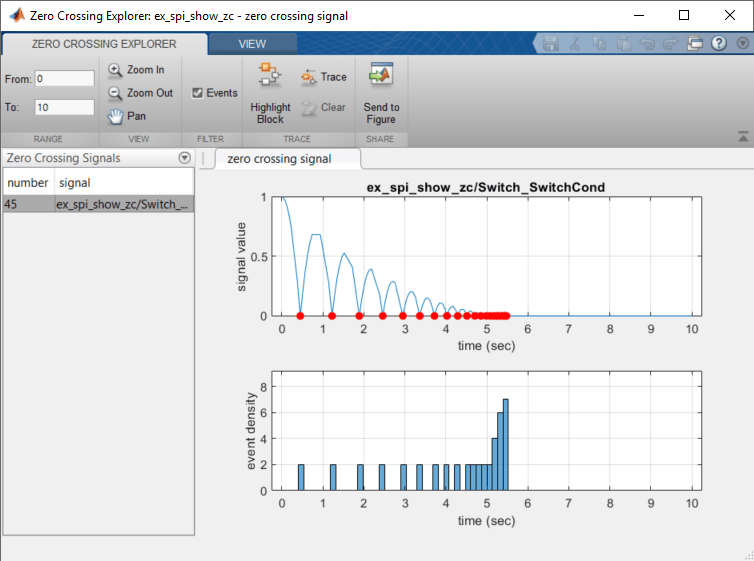Screen dimensions: 754x561
Task: Collapse the toolstrip with the up arrow
Action: pyautogui.click(x=743, y=137)
